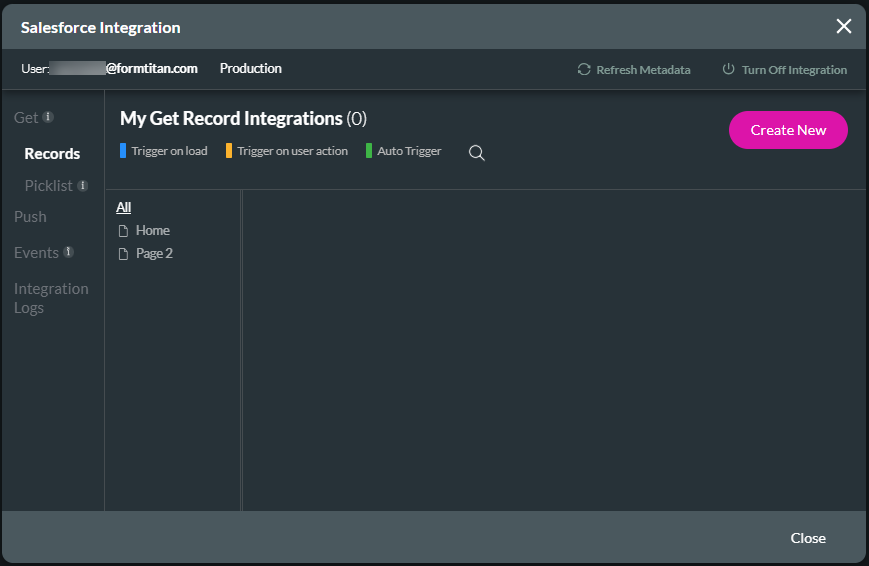869x566 pixels.
Task: Click the Production environment label
Action: 251,68
